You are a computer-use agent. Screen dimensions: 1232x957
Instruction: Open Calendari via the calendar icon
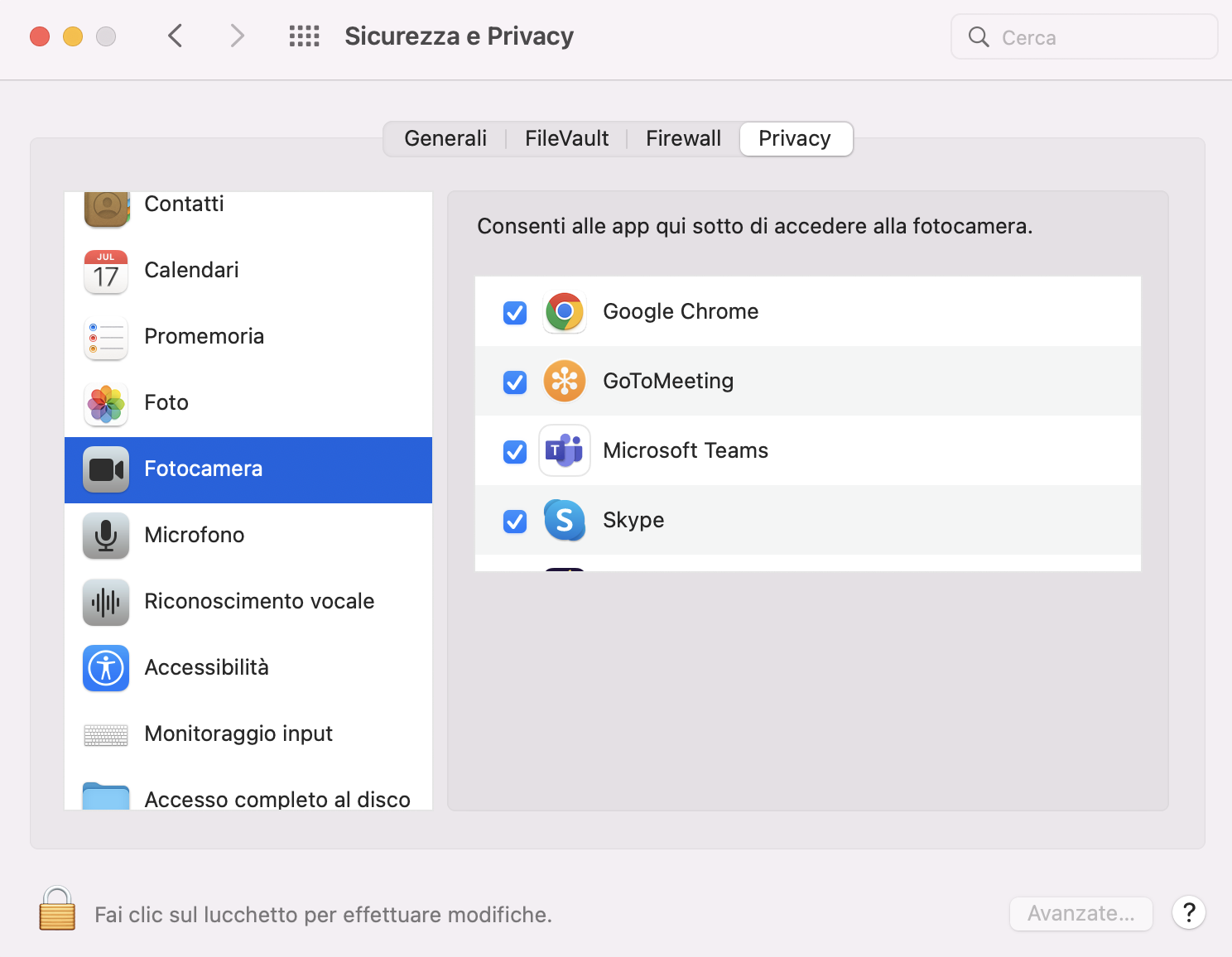(106, 271)
